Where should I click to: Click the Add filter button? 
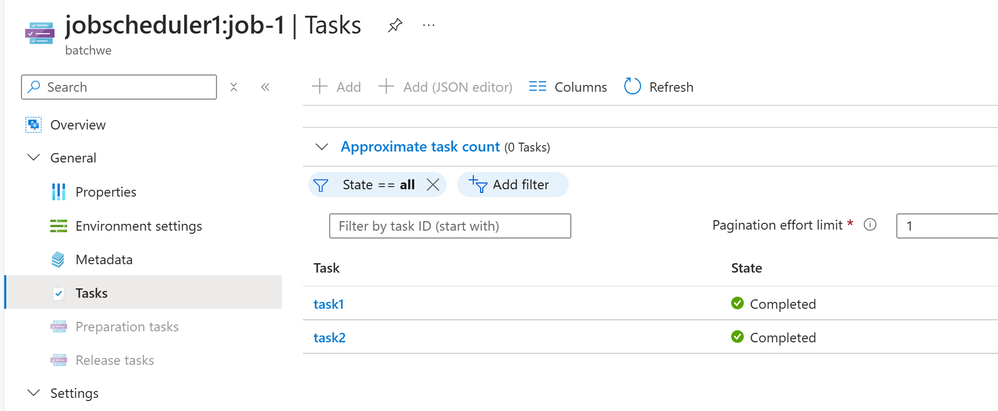click(x=512, y=185)
